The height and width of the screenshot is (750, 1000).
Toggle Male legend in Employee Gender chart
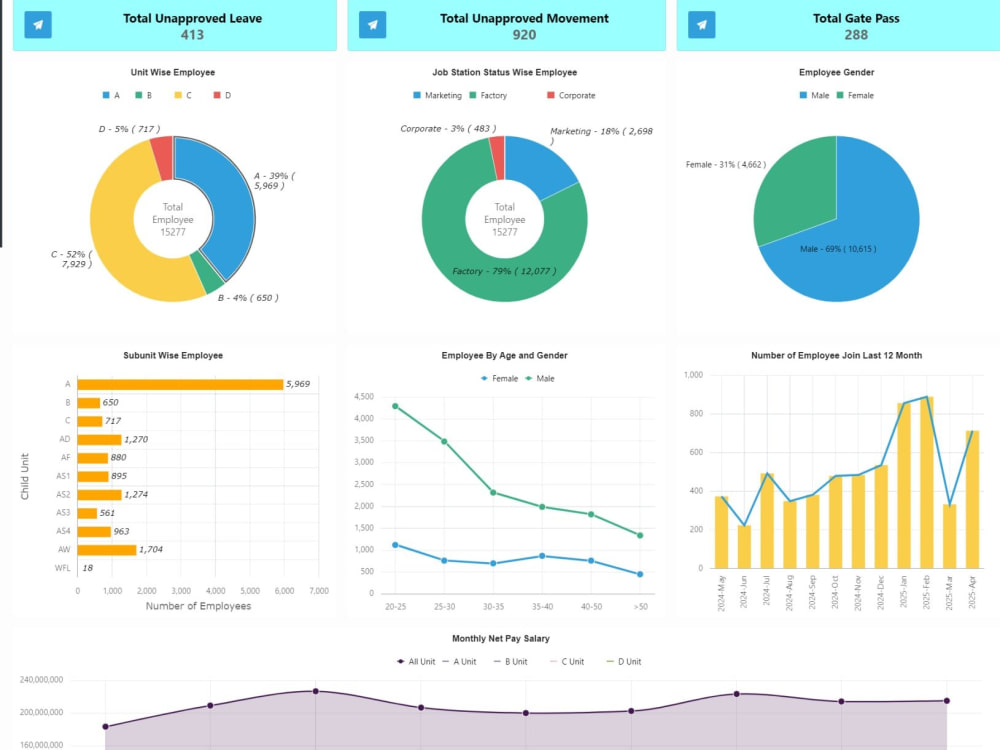814,95
